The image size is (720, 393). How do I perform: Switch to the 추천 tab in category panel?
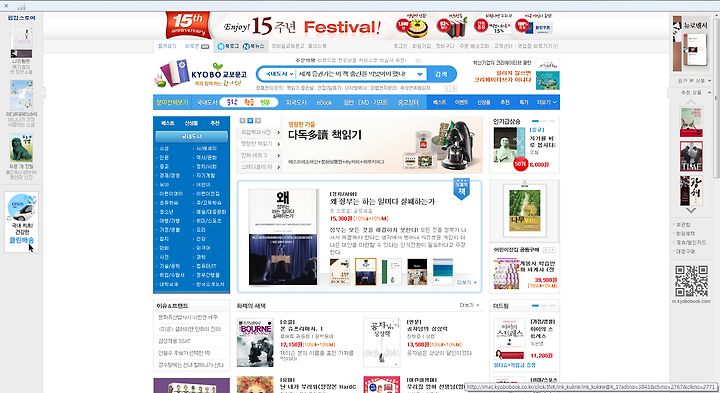(214, 123)
